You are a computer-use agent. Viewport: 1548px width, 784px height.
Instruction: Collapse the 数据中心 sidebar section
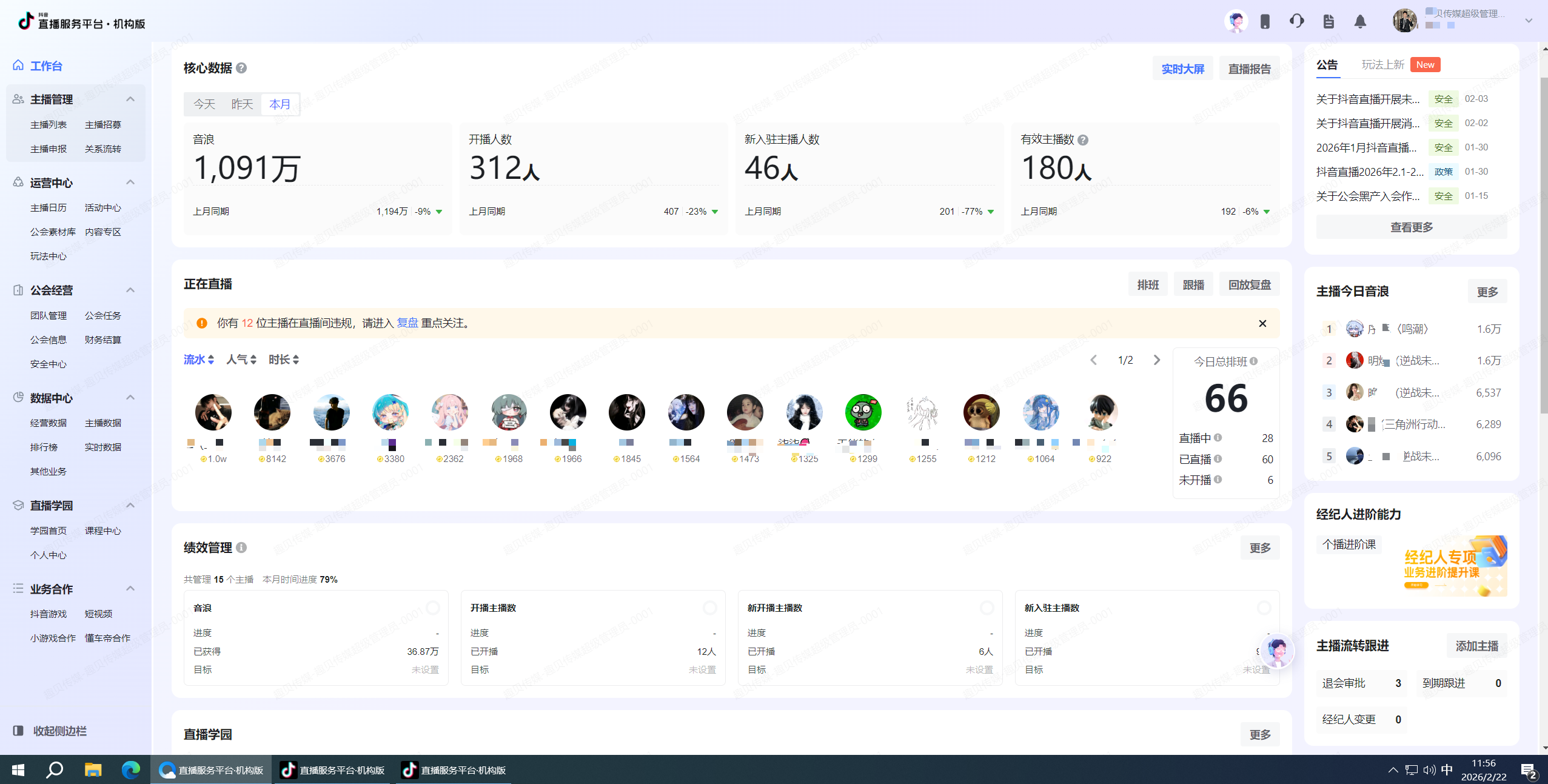click(130, 398)
